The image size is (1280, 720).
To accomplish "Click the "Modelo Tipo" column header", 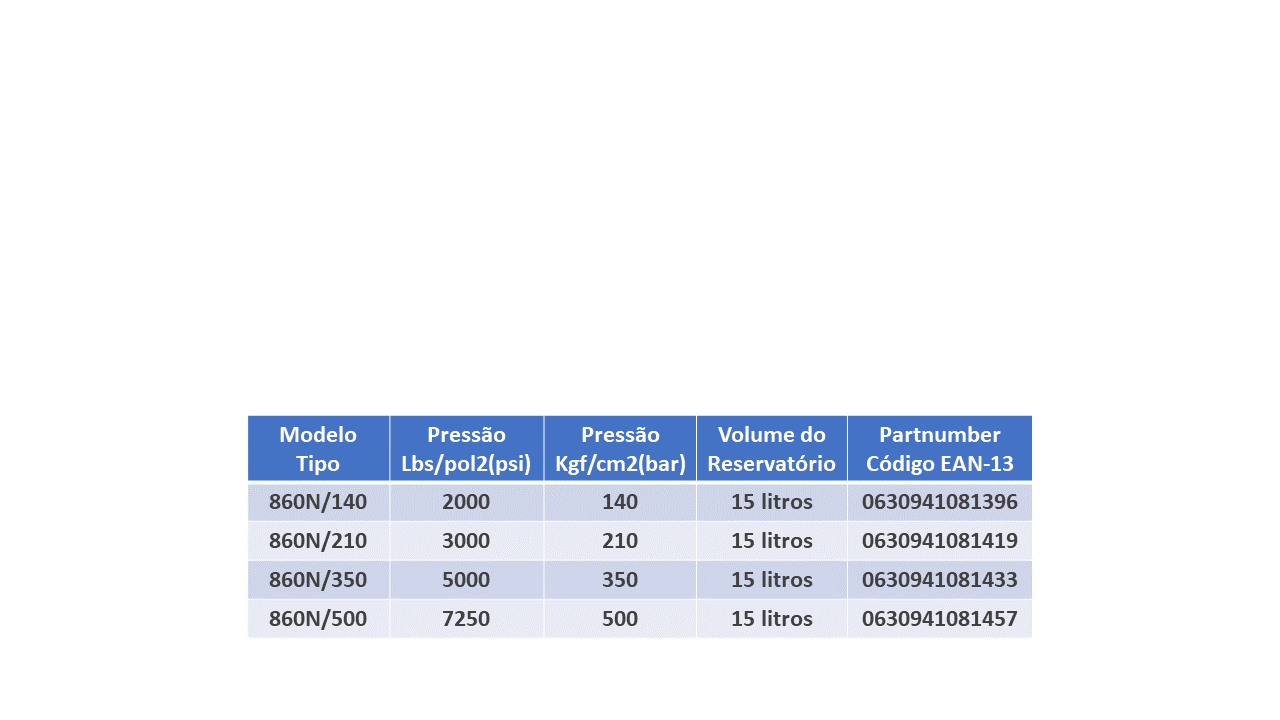I will pyautogui.click(x=318, y=449).
